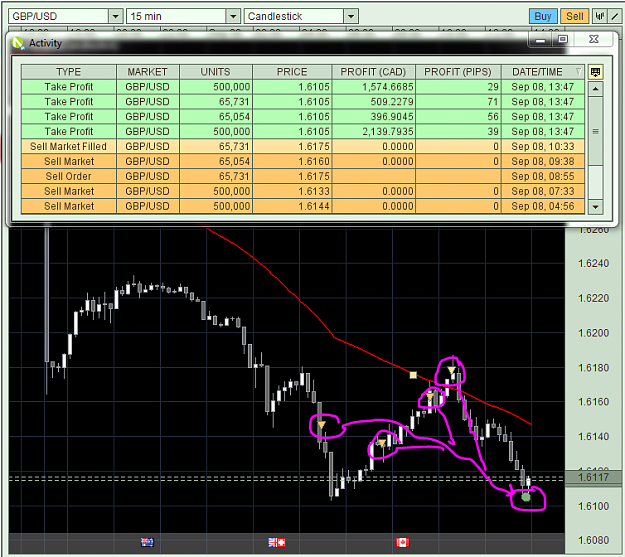Toggle sort arrow on DATE/TIME column header

578,72
